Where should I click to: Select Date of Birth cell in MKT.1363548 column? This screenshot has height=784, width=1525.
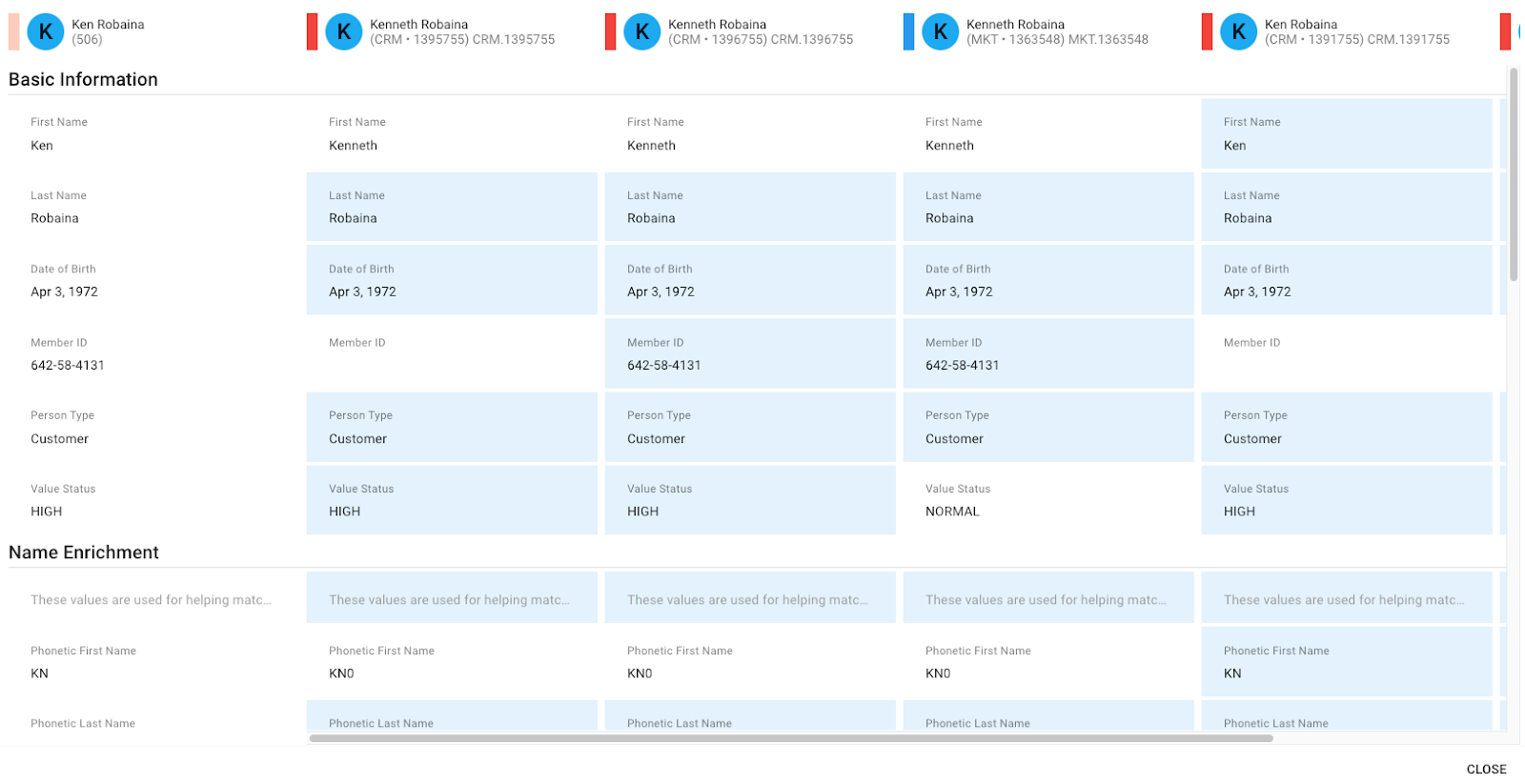click(x=1048, y=280)
